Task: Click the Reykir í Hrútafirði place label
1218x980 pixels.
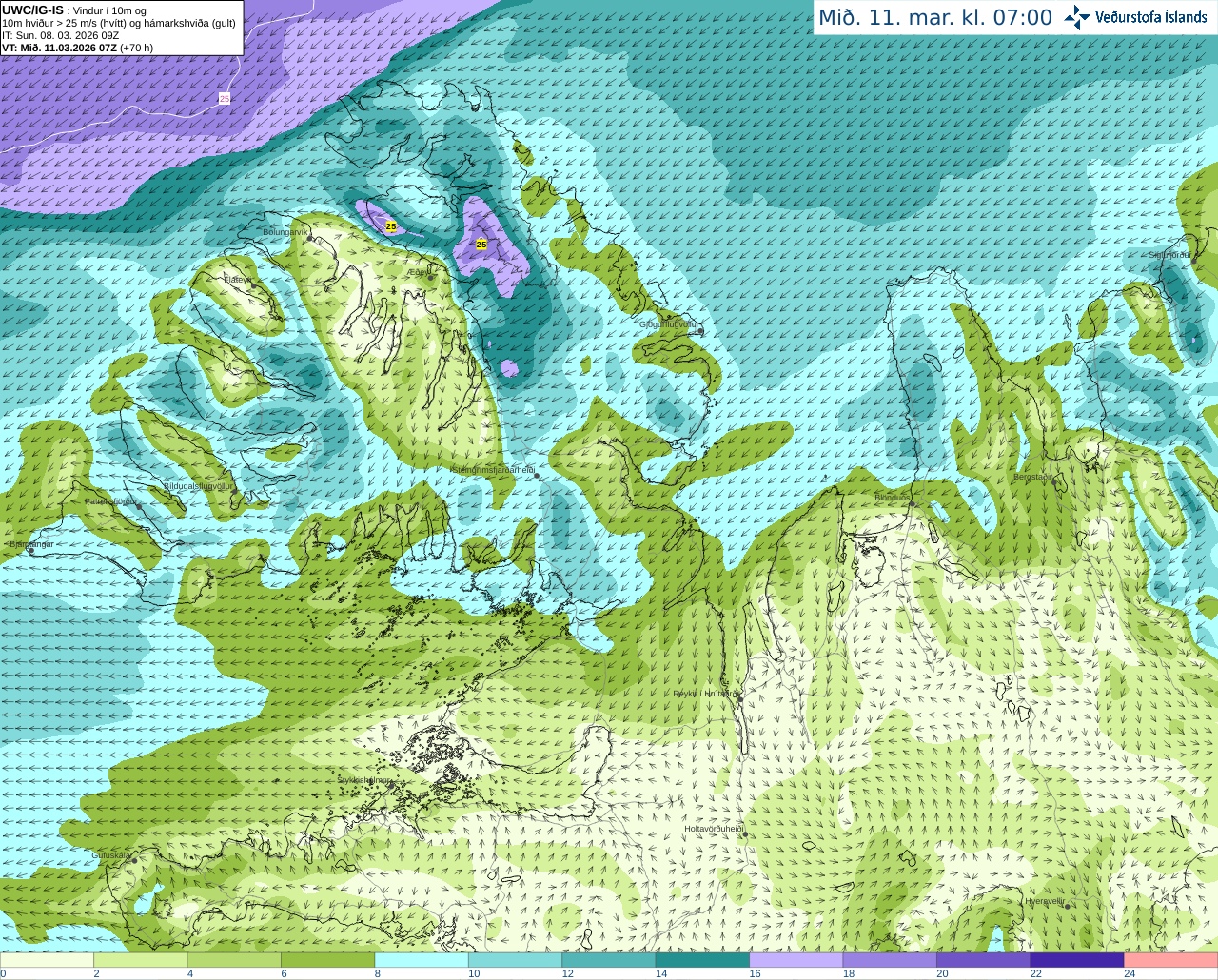Action: (705, 695)
